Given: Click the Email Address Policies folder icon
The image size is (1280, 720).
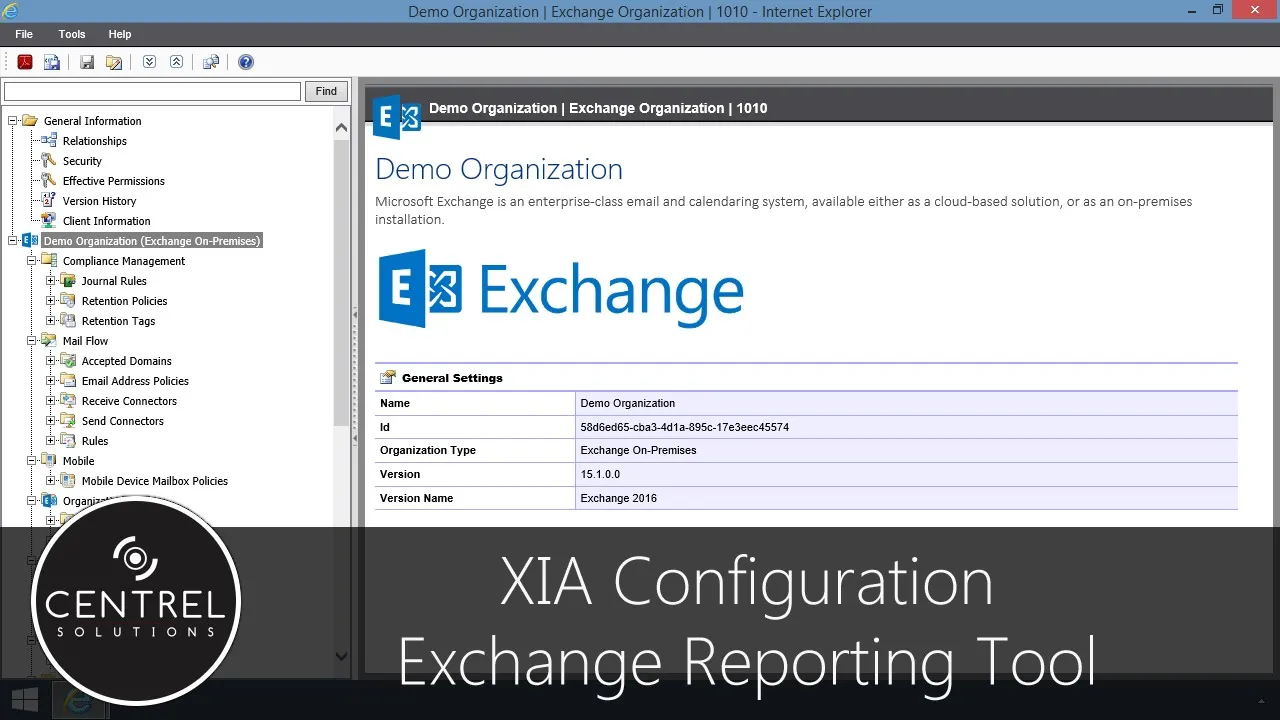Looking at the screenshot, I should point(68,381).
